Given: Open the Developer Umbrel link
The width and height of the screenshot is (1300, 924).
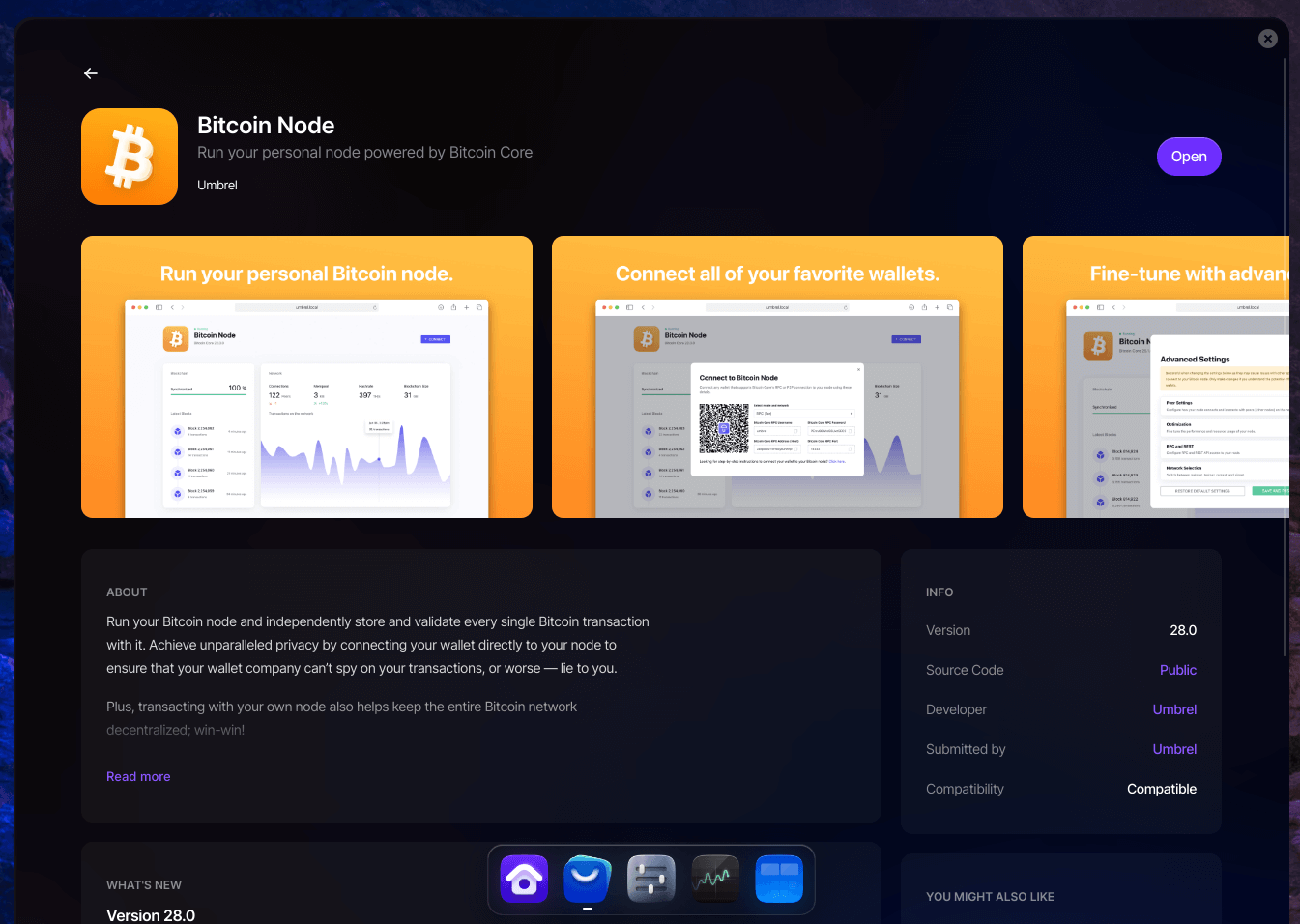Looking at the screenshot, I should [x=1174, y=709].
